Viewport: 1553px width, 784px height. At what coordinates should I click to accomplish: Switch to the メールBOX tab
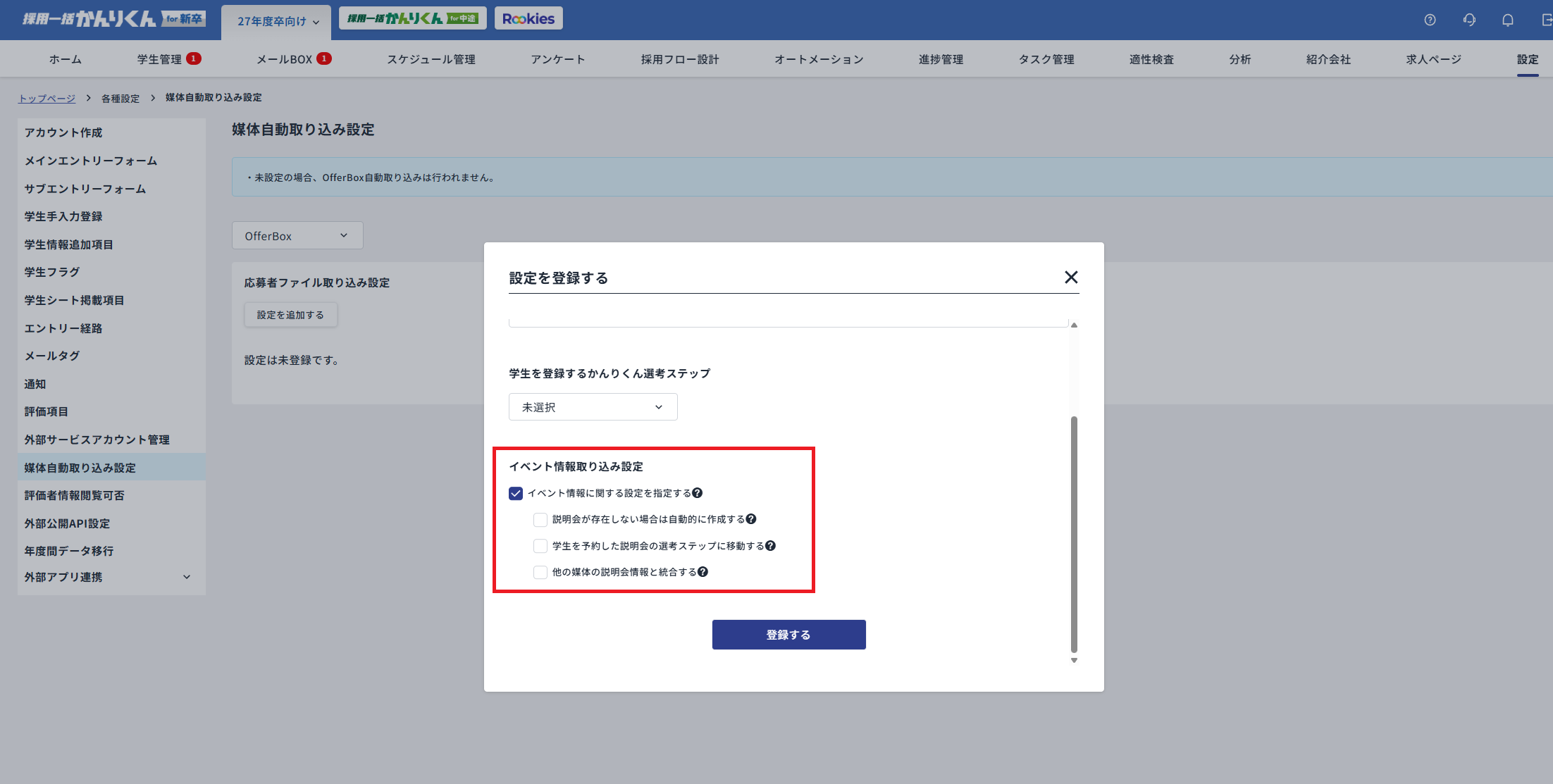coord(292,59)
